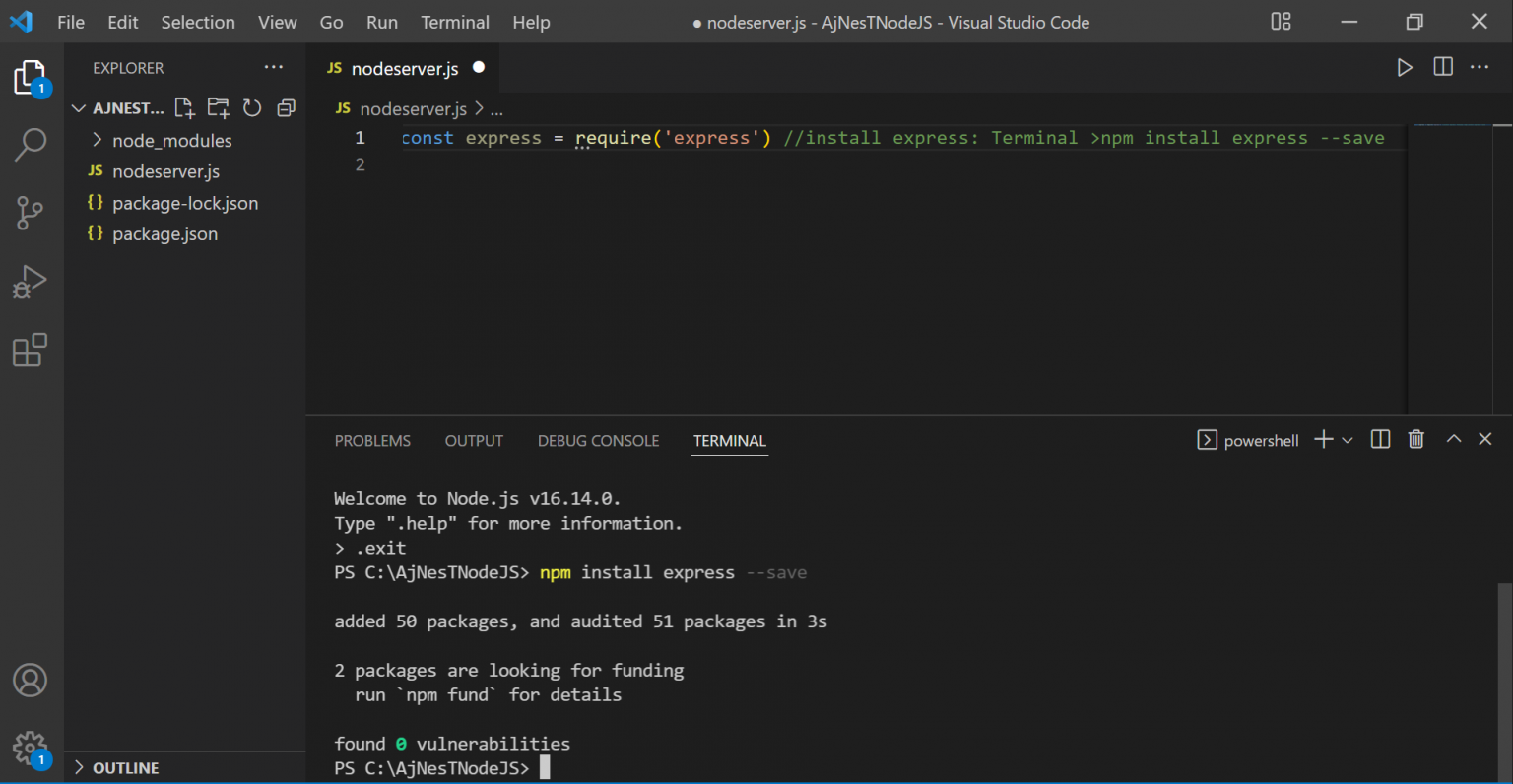Click the New File icon in Explorer
1513x784 pixels.
point(184,108)
